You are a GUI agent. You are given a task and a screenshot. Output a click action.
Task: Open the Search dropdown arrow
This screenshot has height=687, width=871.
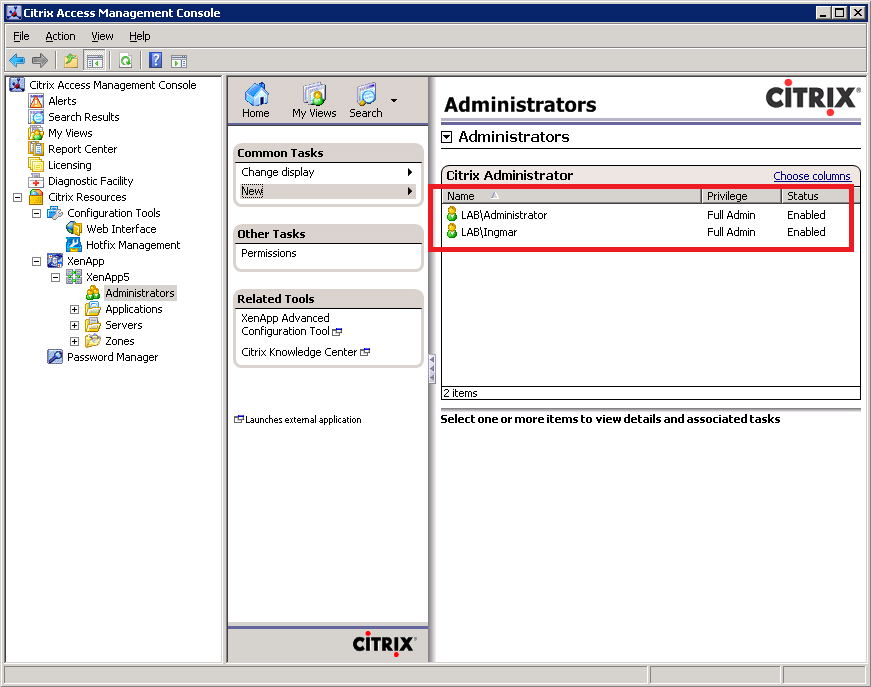(x=394, y=101)
